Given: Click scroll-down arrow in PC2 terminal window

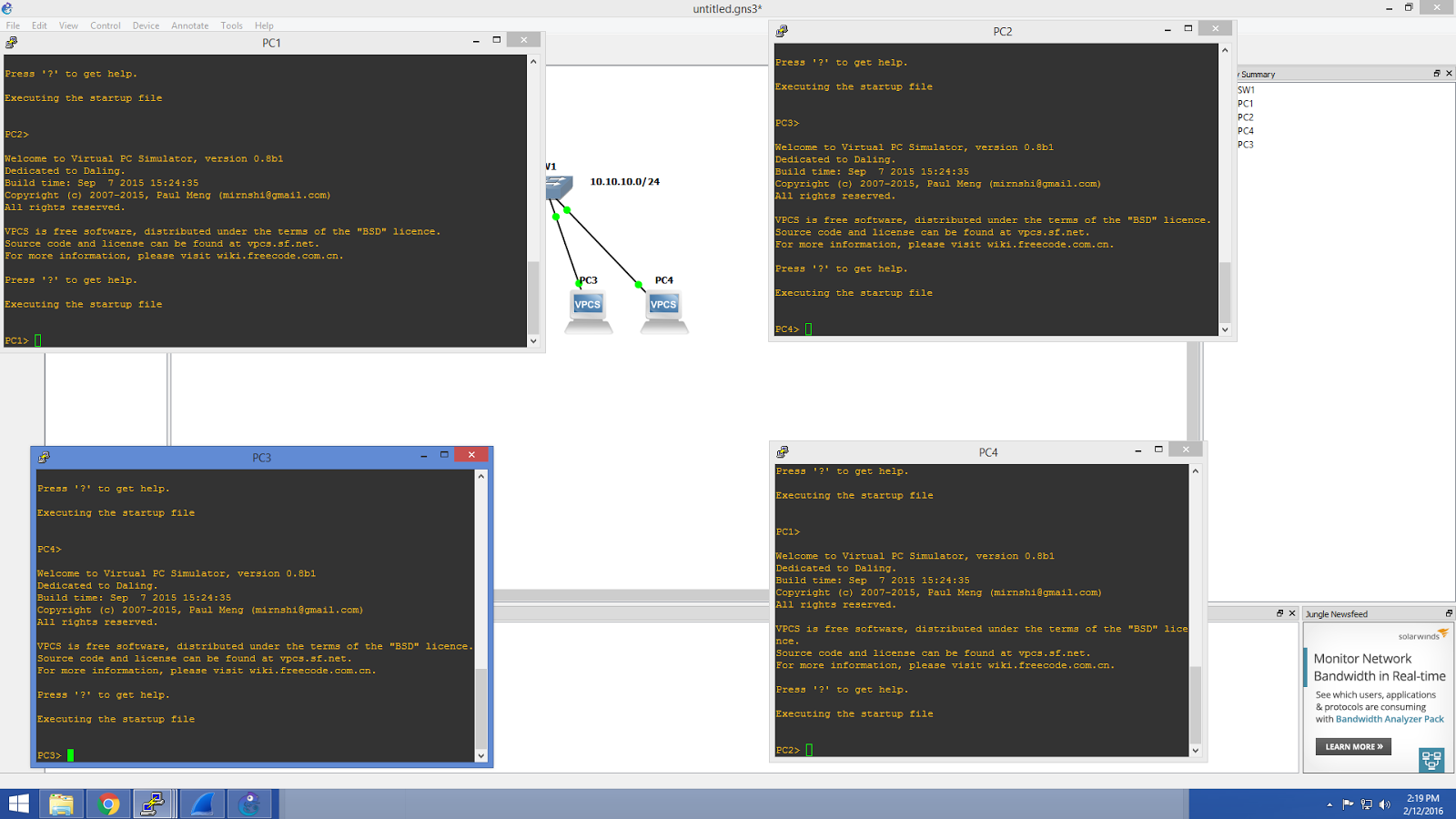Looking at the screenshot, I should point(1225,329).
